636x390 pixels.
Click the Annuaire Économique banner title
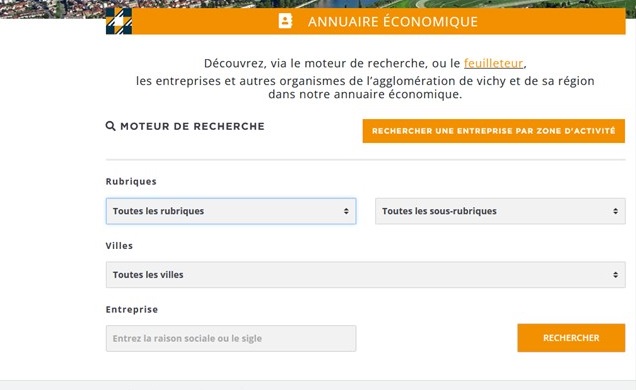point(393,21)
